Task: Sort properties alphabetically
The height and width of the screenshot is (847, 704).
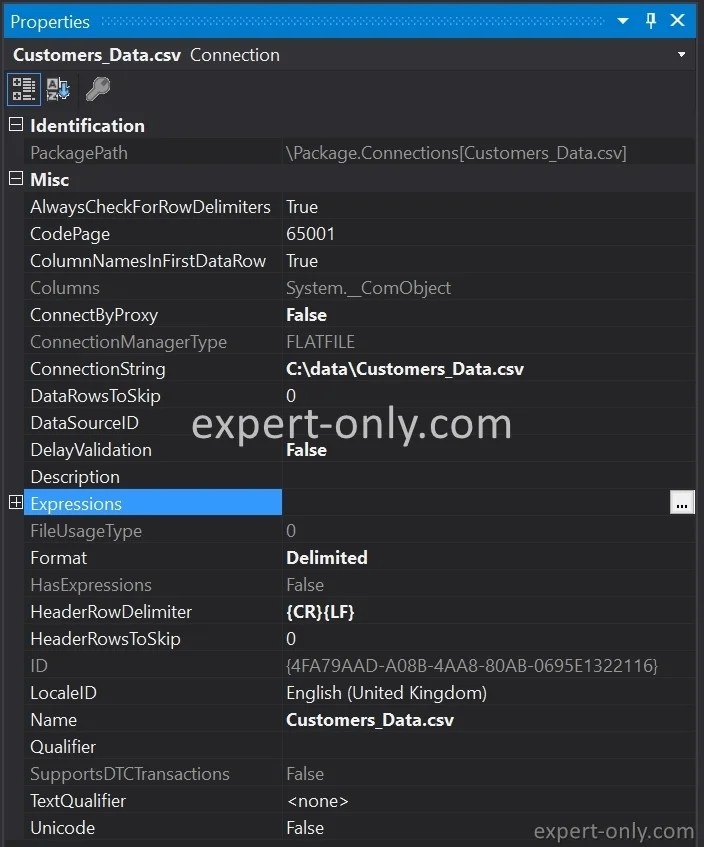Action: point(58,89)
